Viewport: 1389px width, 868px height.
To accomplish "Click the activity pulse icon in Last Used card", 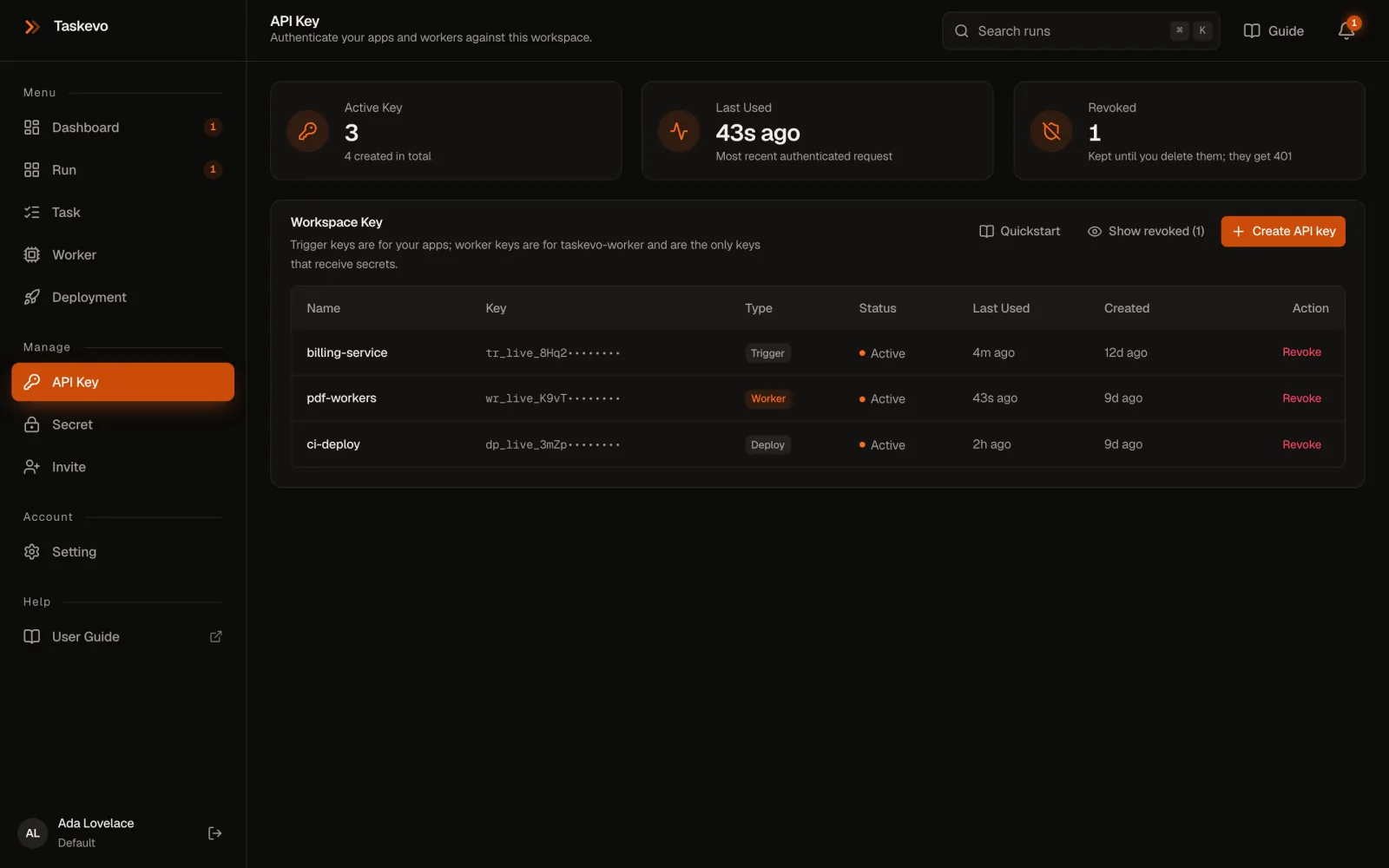I will coord(679,131).
